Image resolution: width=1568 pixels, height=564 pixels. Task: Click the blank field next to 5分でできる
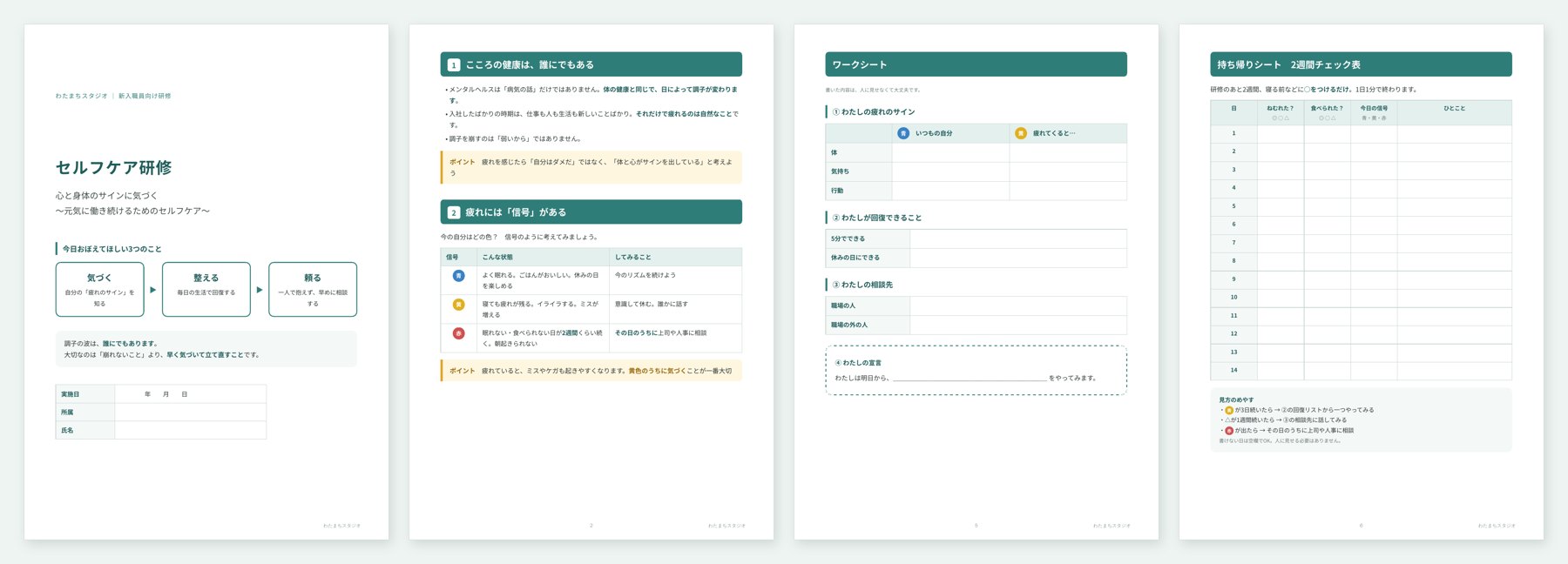(1018, 238)
